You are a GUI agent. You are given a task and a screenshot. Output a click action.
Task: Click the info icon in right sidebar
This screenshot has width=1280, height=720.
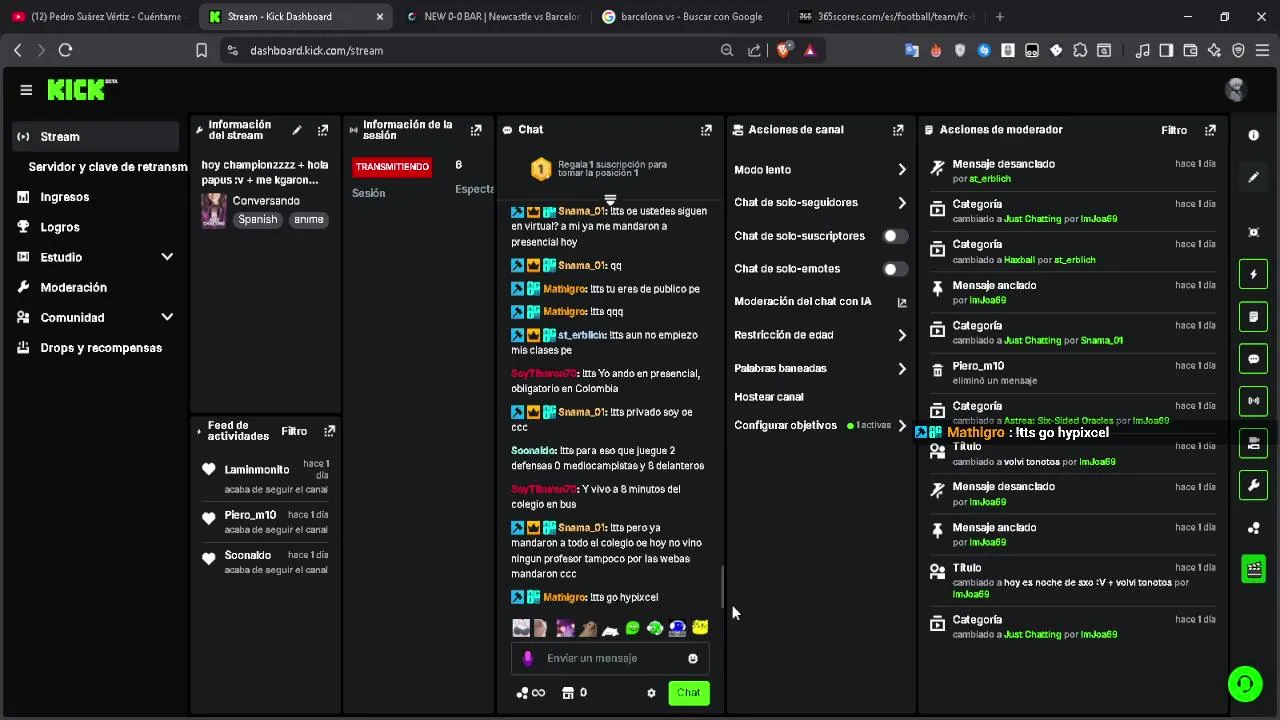(x=1254, y=135)
